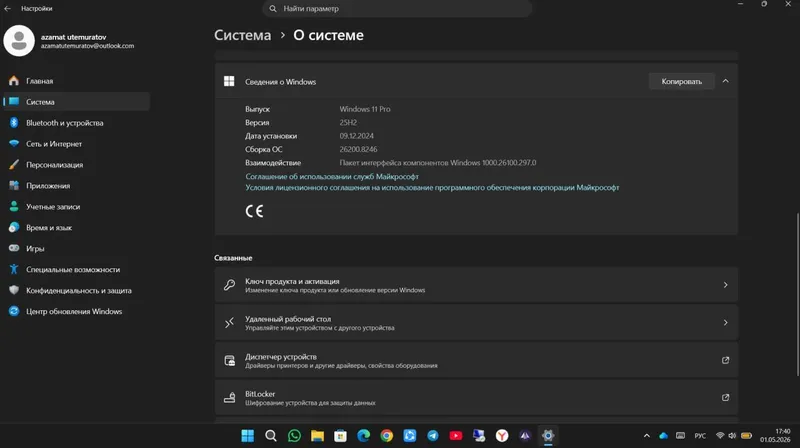Select the Система sidebar item
The width and height of the screenshot is (800, 448).
[x=77, y=102]
